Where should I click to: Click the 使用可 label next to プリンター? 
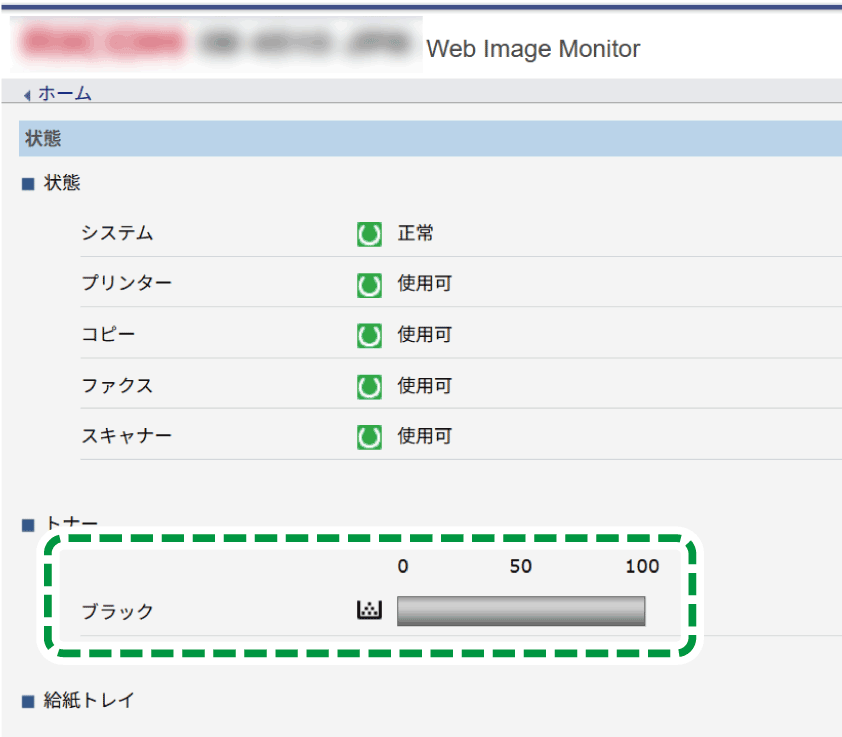point(425,284)
